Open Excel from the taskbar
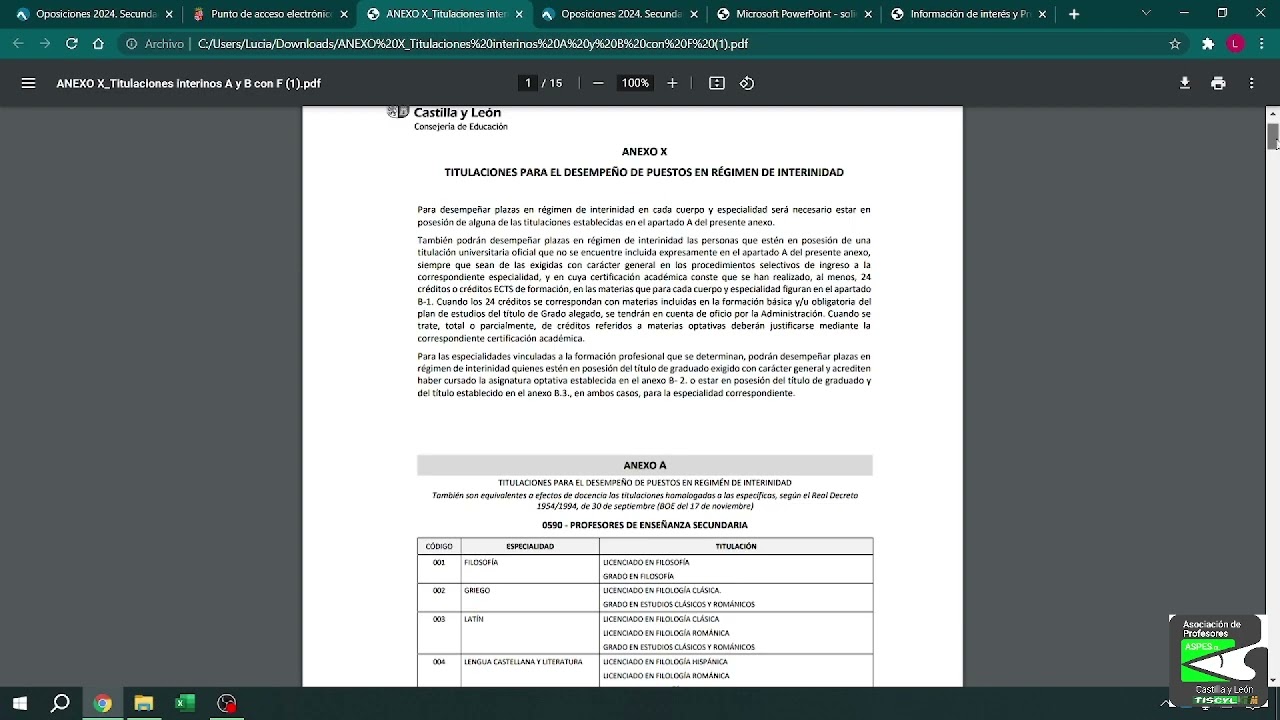This screenshot has height=720, width=1280. click(x=184, y=703)
